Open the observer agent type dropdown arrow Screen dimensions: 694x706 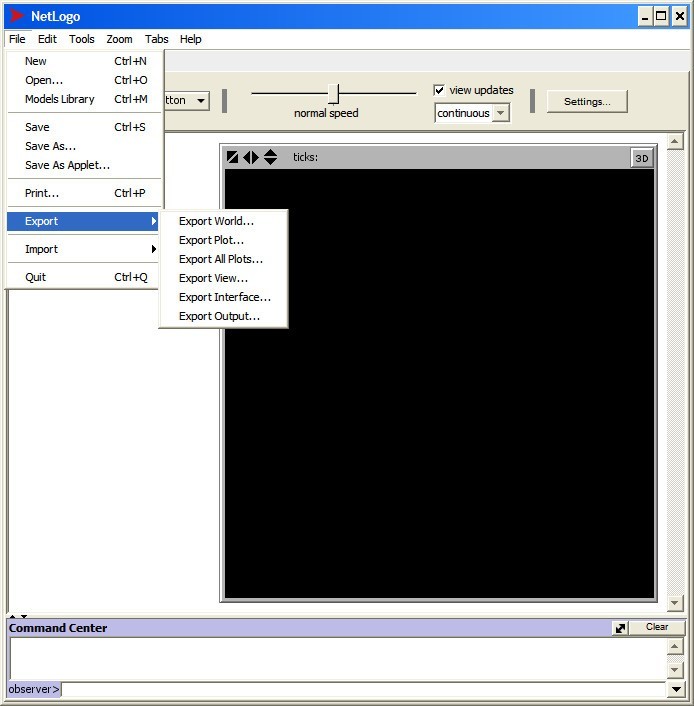(676, 689)
